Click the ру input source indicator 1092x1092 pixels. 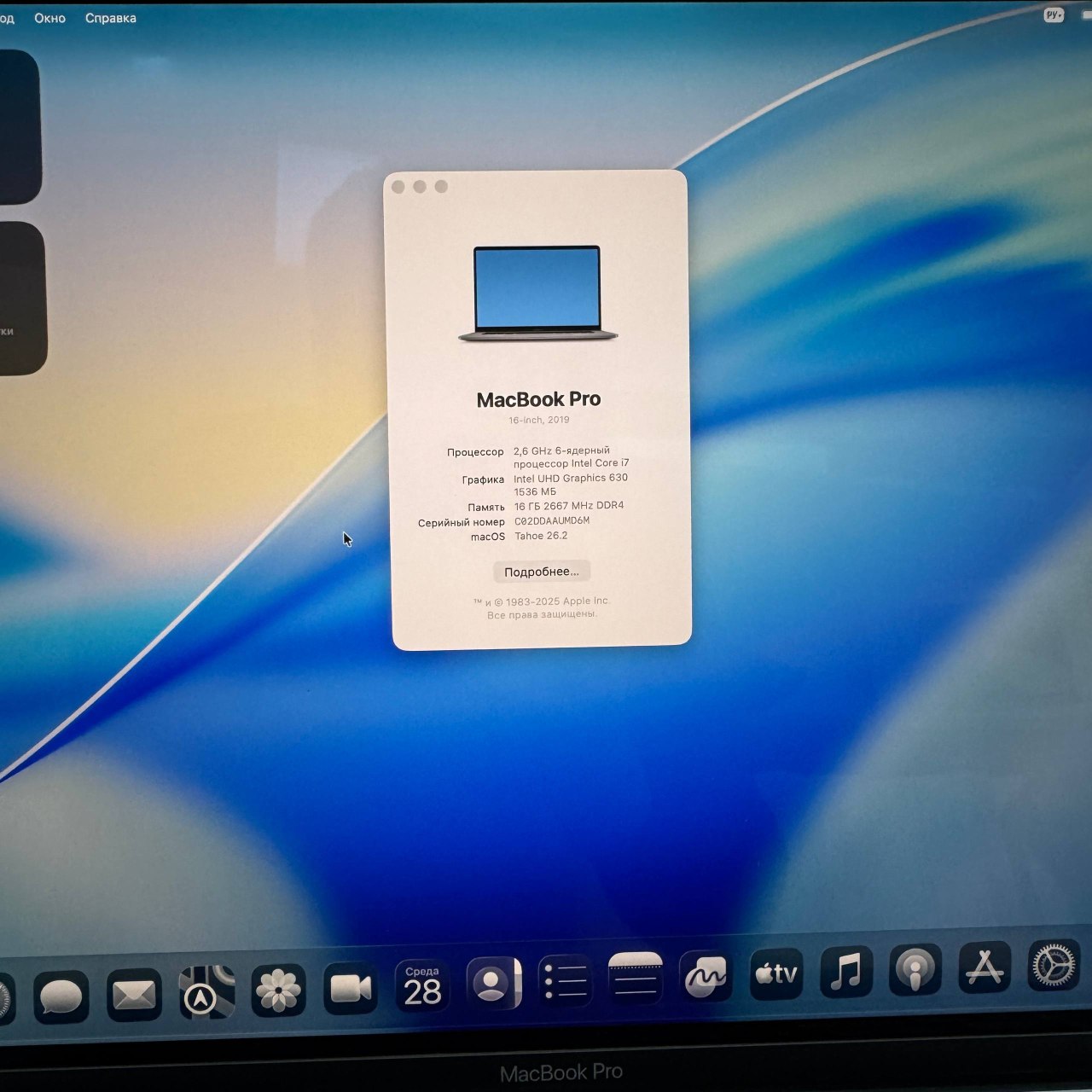tap(1054, 15)
